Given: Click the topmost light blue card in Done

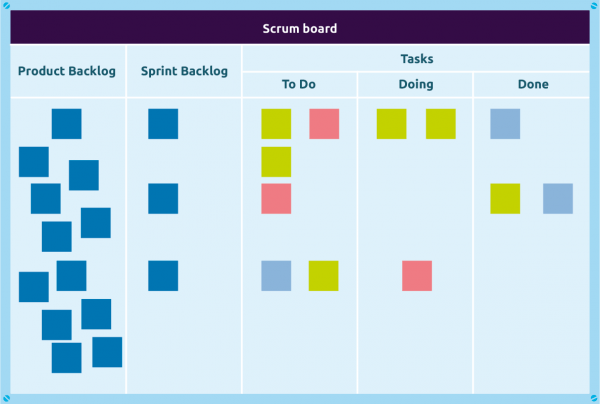Looking at the screenshot, I should (505, 124).
